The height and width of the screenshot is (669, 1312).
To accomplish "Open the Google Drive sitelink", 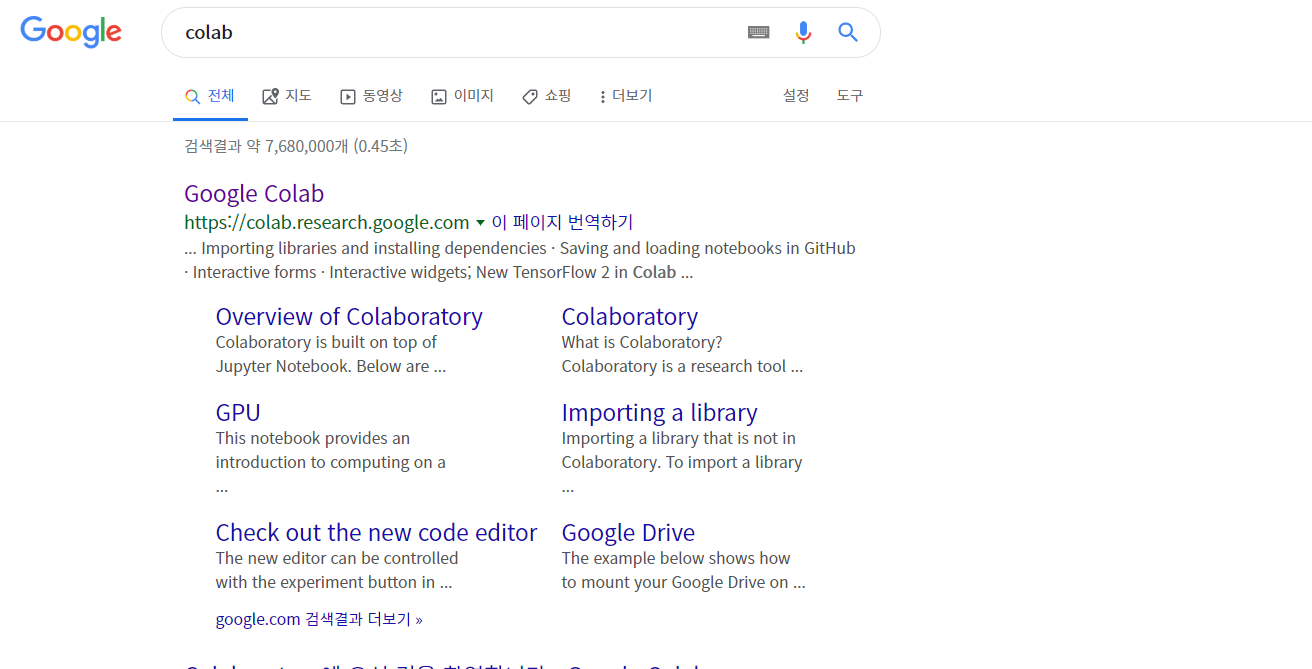I will (x=628, y=533).
